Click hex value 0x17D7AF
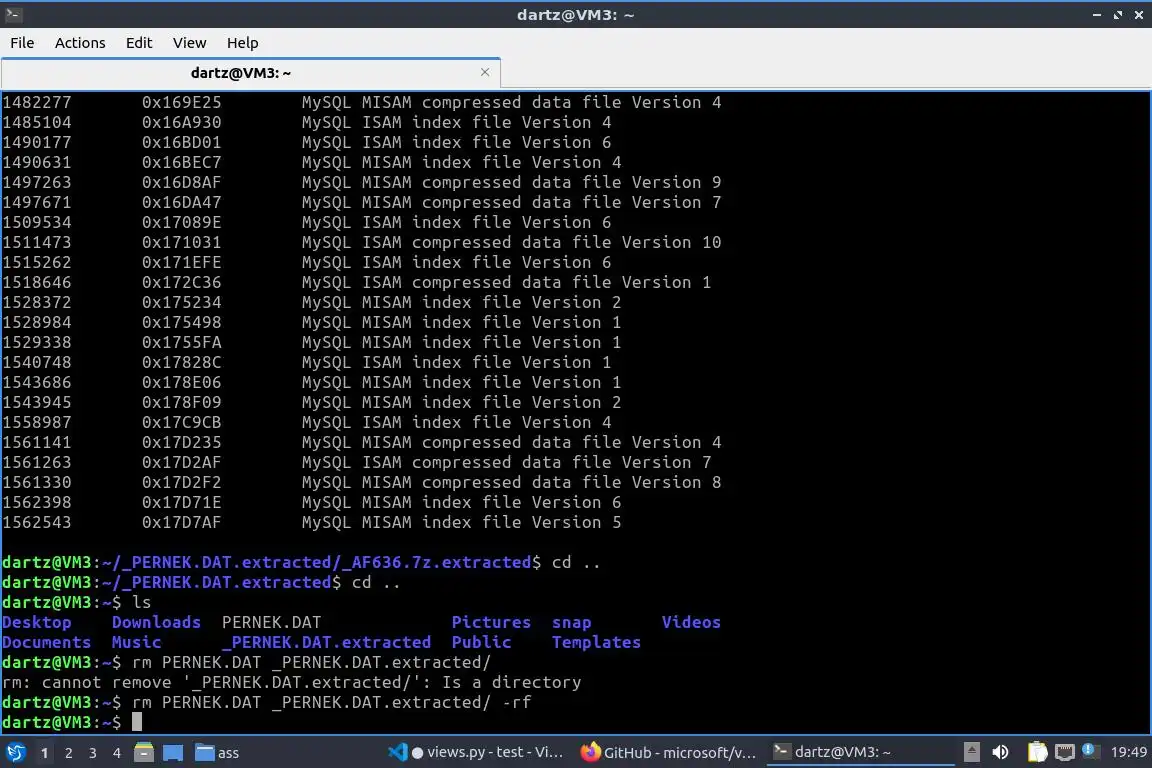 (181, 522)
